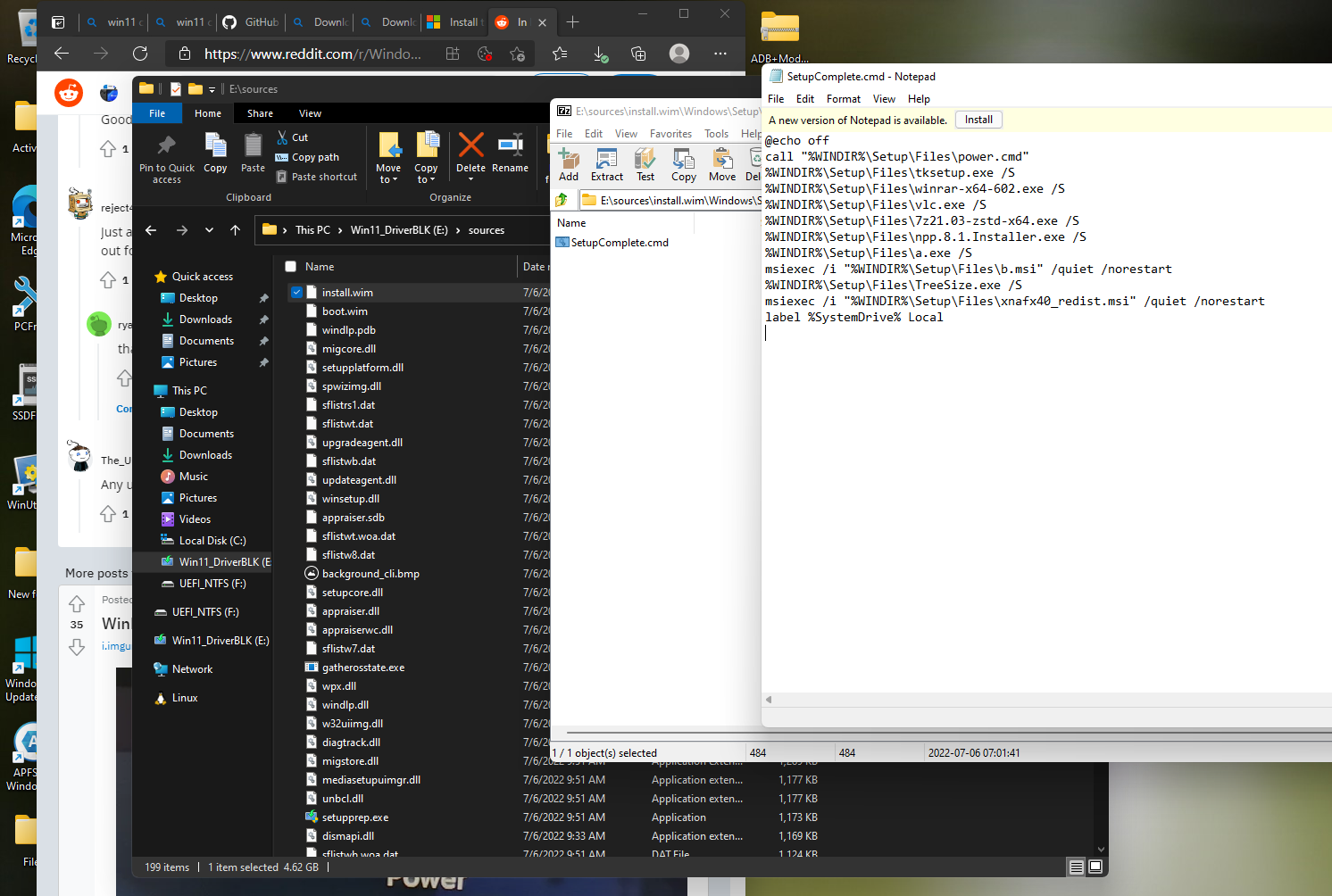
Task: Open the Explorer View tab
Action: click(310, 113)
